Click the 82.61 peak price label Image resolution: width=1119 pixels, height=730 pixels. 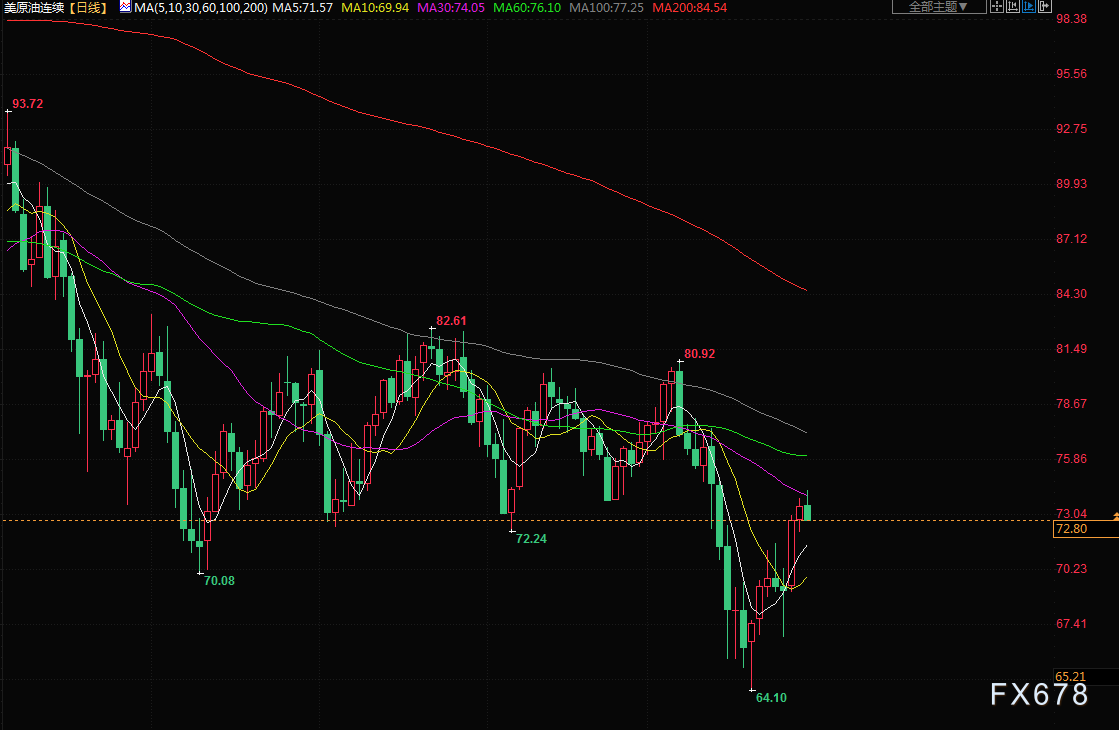tap(451, 320)
